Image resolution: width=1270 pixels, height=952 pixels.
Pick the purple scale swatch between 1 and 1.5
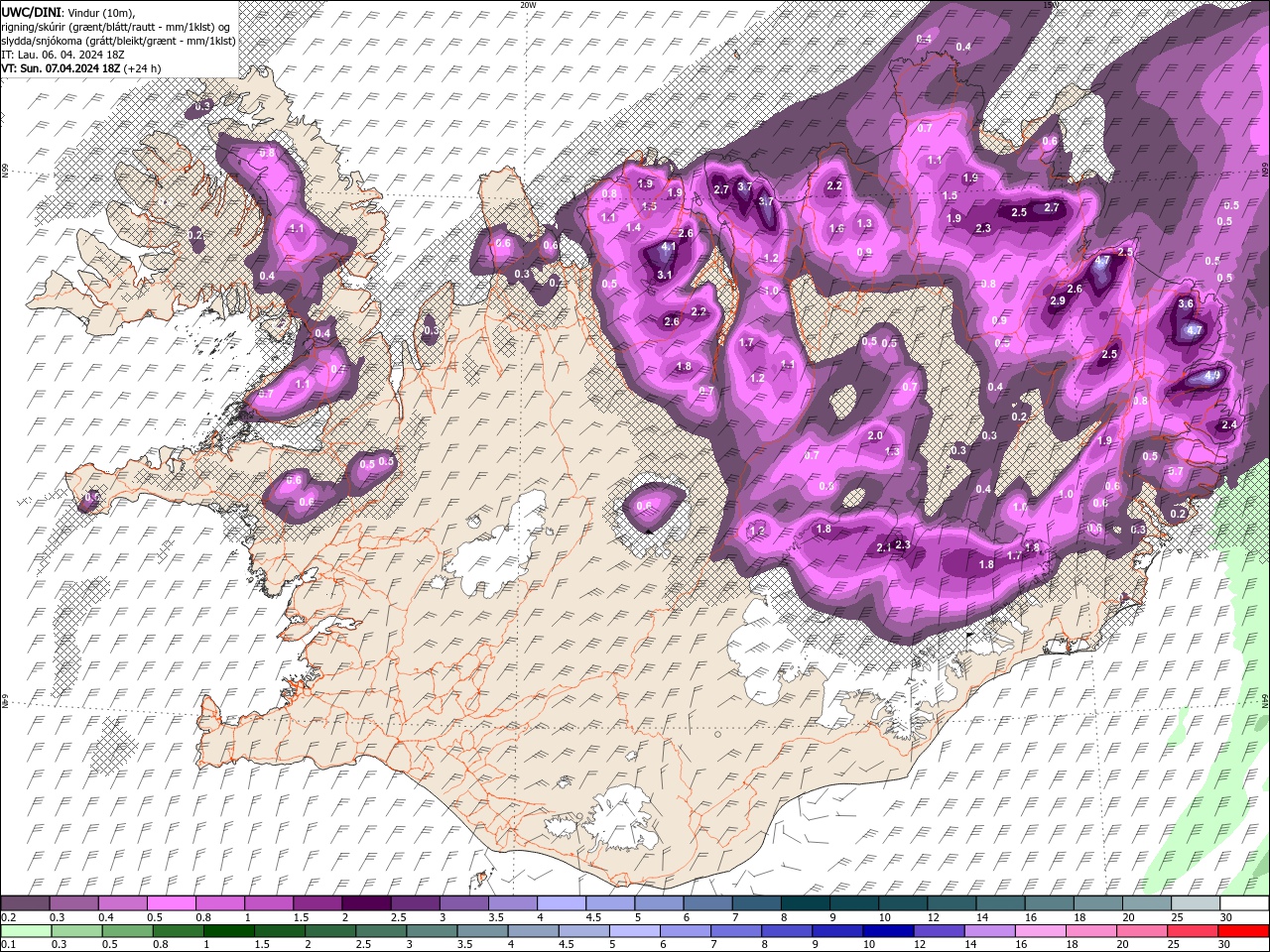pos(268,903)
